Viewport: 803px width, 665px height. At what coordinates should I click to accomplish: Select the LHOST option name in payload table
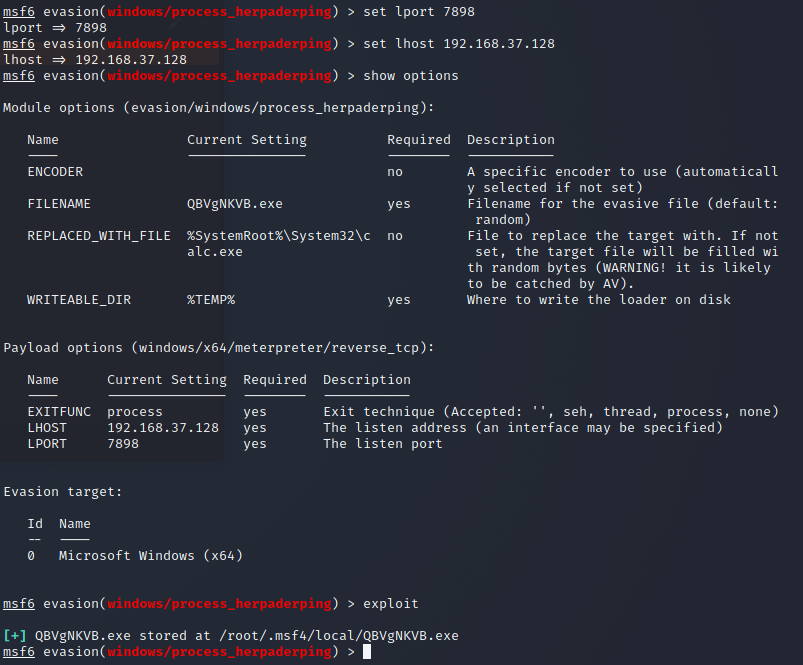point(47,427)
